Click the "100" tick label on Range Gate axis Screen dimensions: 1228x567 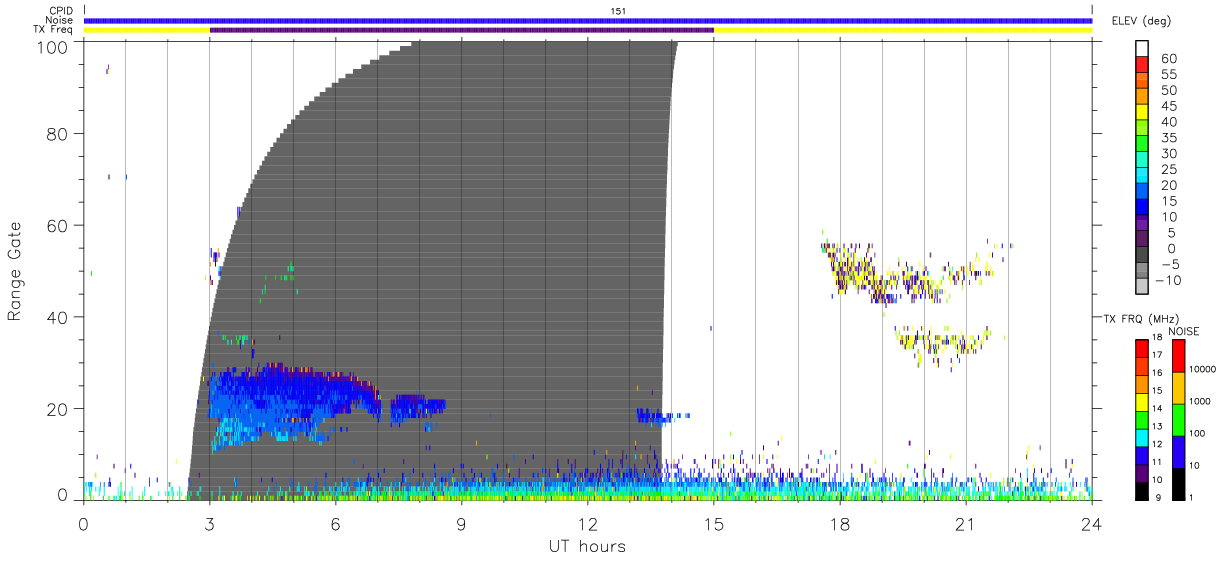click(x=53, y=46)
